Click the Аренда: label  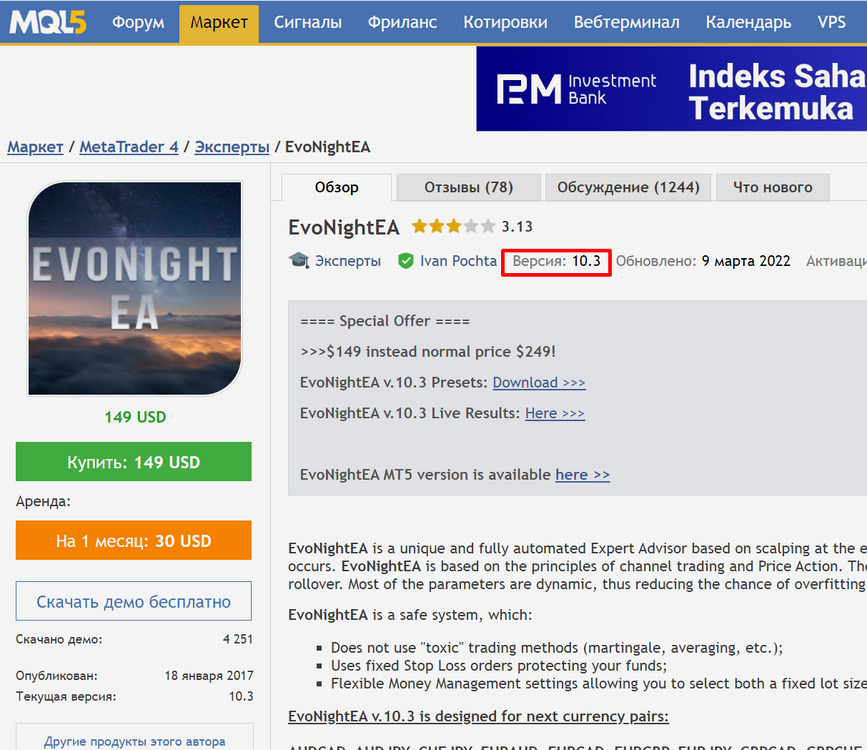43,502
